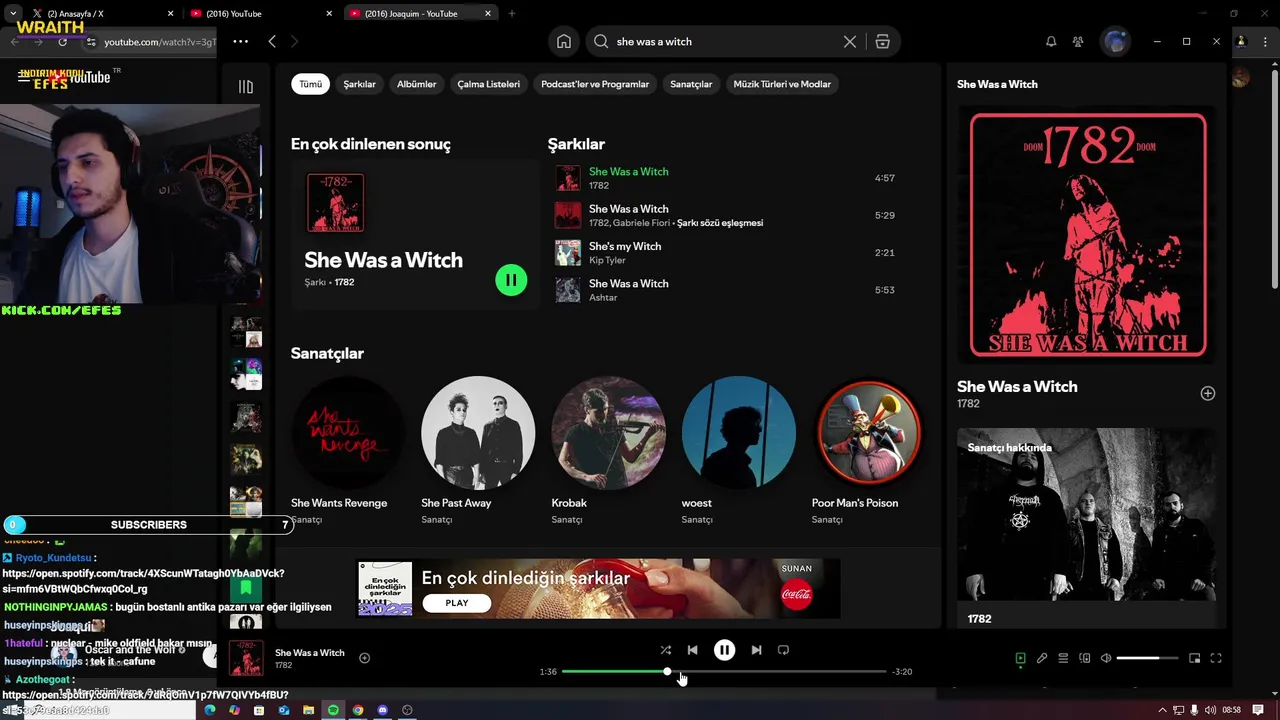Open She Past Away artist card

[478, 450]
